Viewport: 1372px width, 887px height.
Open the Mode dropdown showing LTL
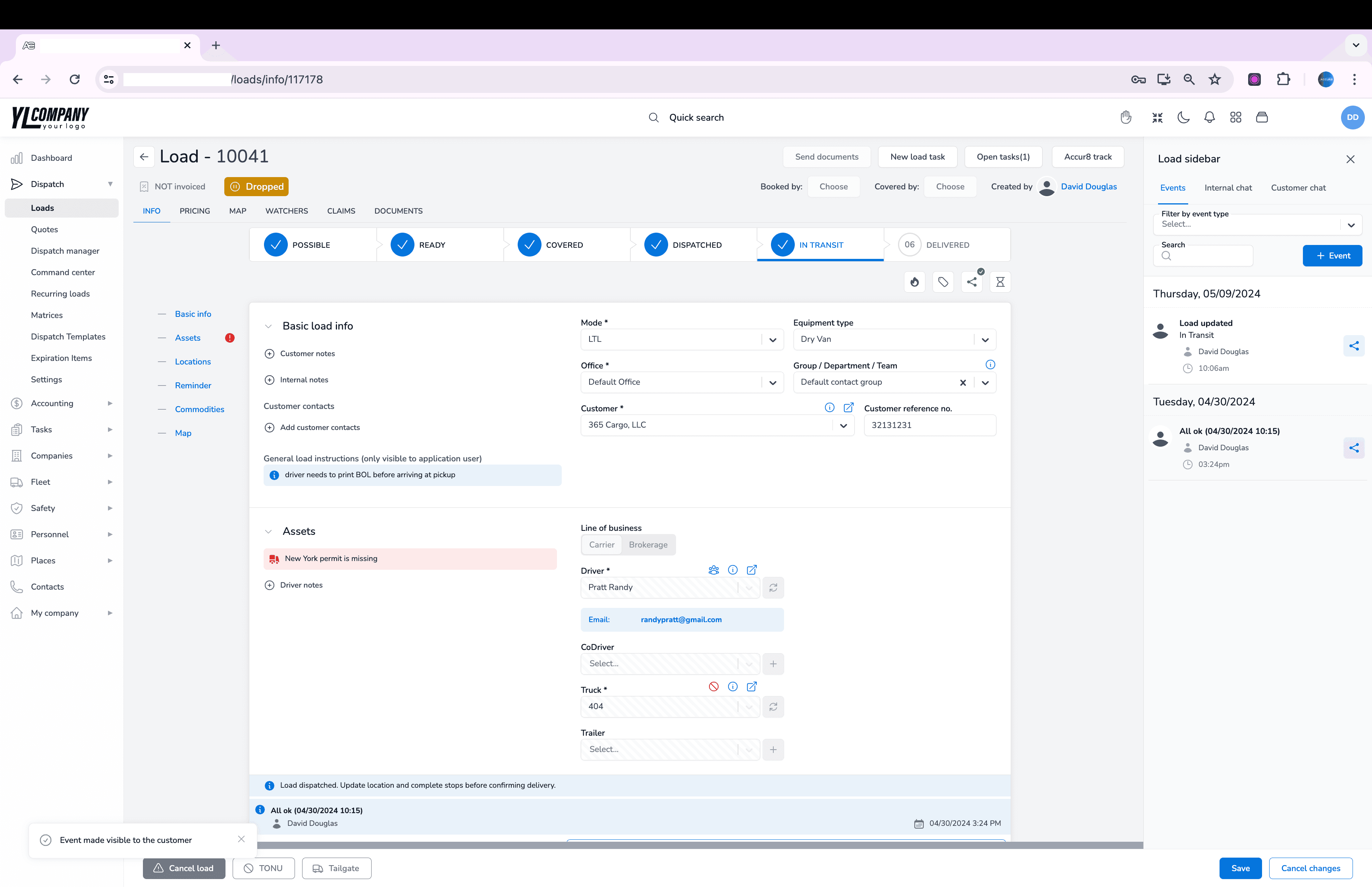pyautogui.click(x=681, y=339)
